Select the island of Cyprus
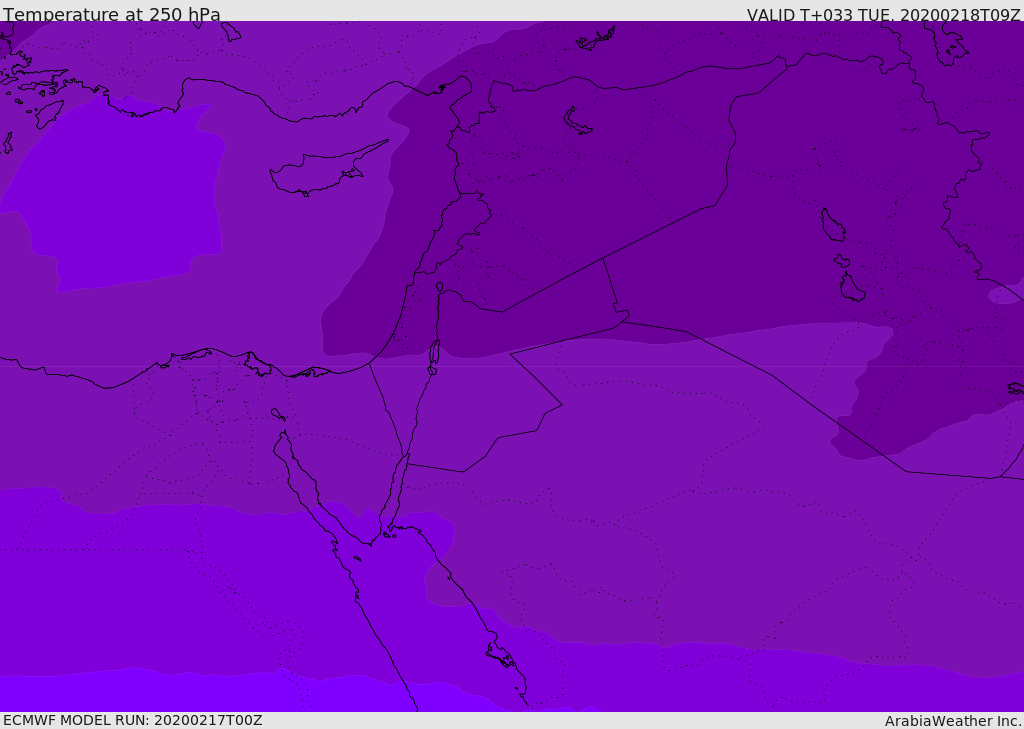Viewport: 1024px width, 729px height. point(320,172)
